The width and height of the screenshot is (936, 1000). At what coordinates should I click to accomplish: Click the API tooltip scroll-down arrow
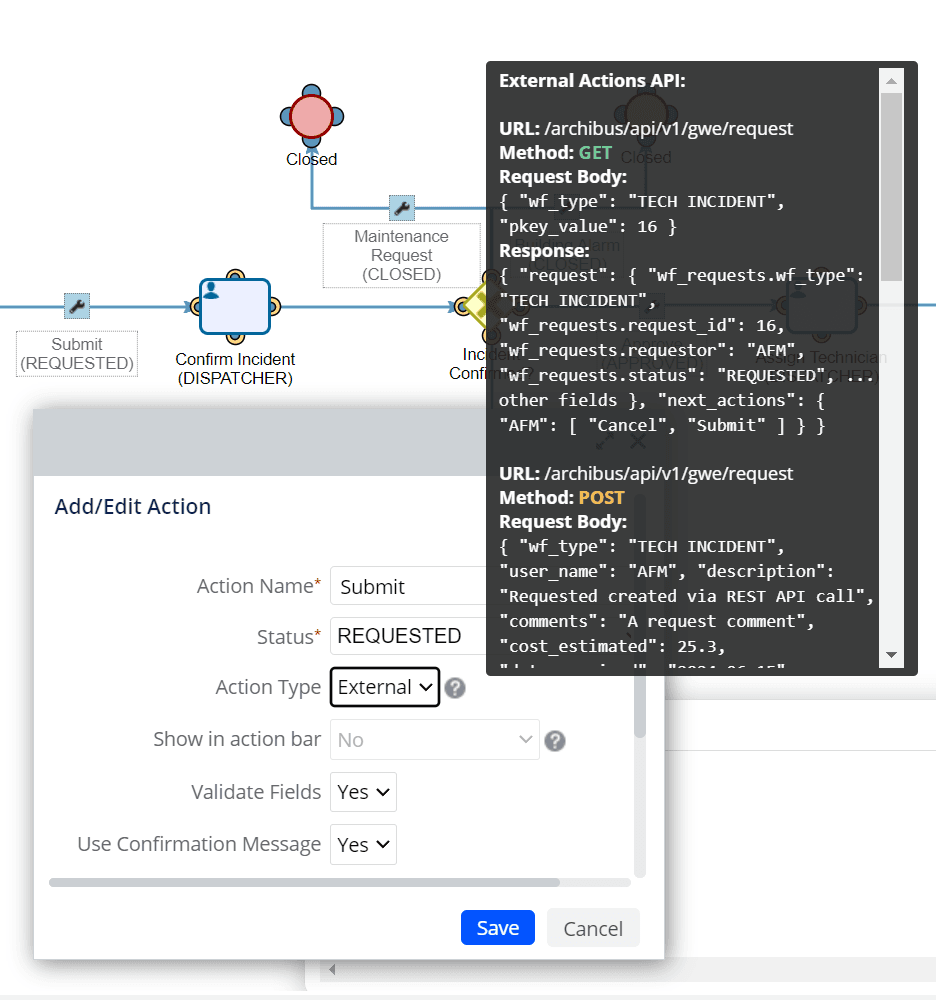[890, 656]
